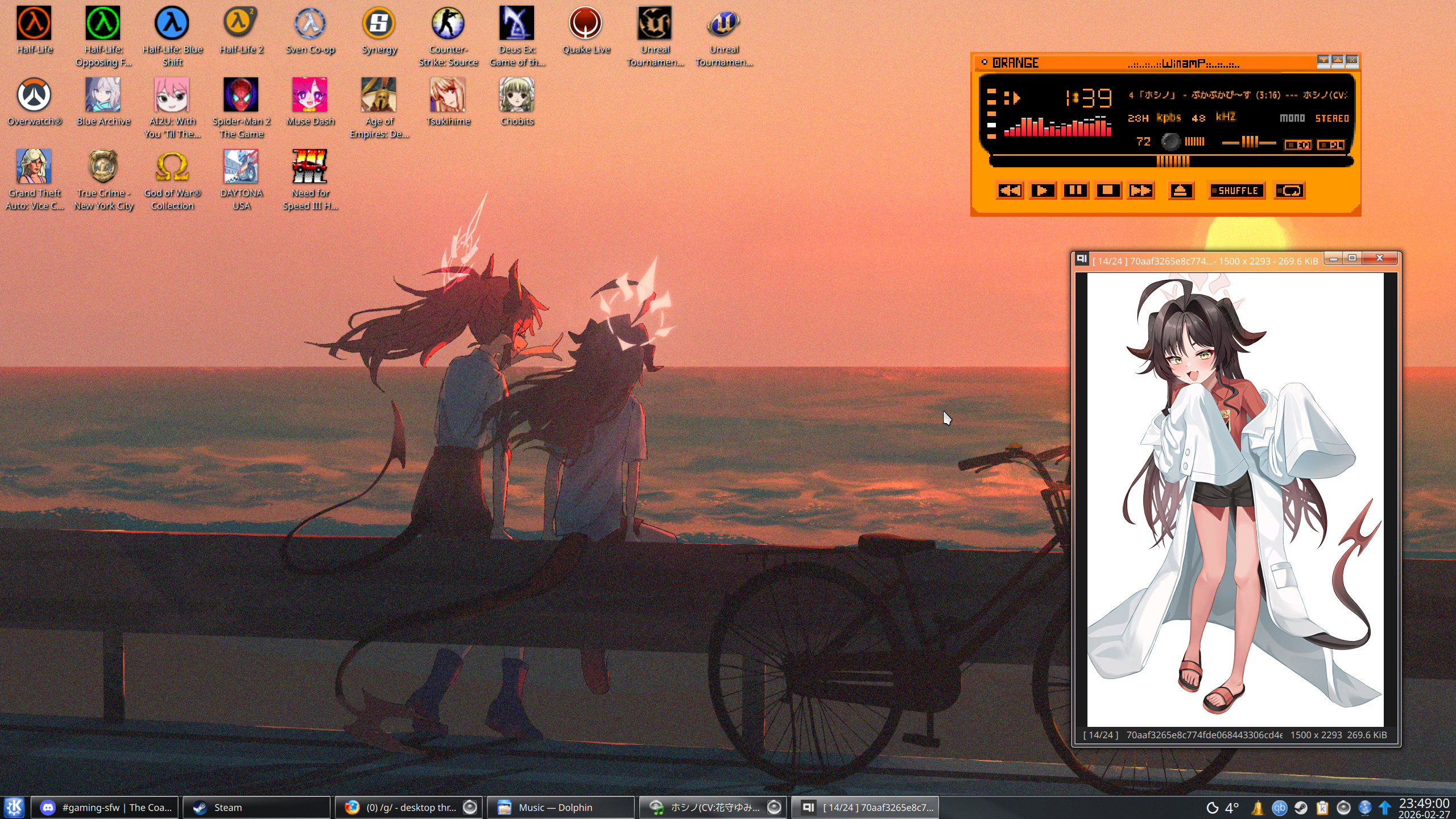Open the KDE application launcher menu
The image size is (1456, 819).
coord(14,807)
